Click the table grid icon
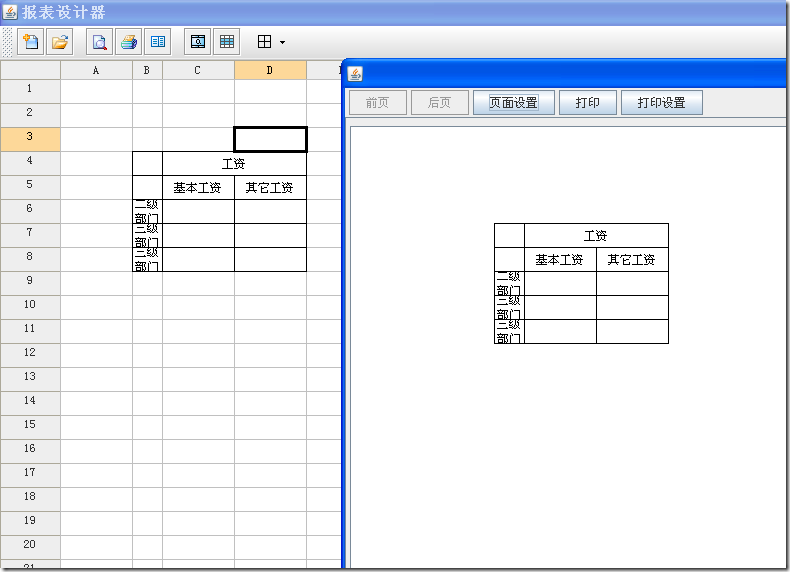The image size is (790, 572). [x=227, y=42]
